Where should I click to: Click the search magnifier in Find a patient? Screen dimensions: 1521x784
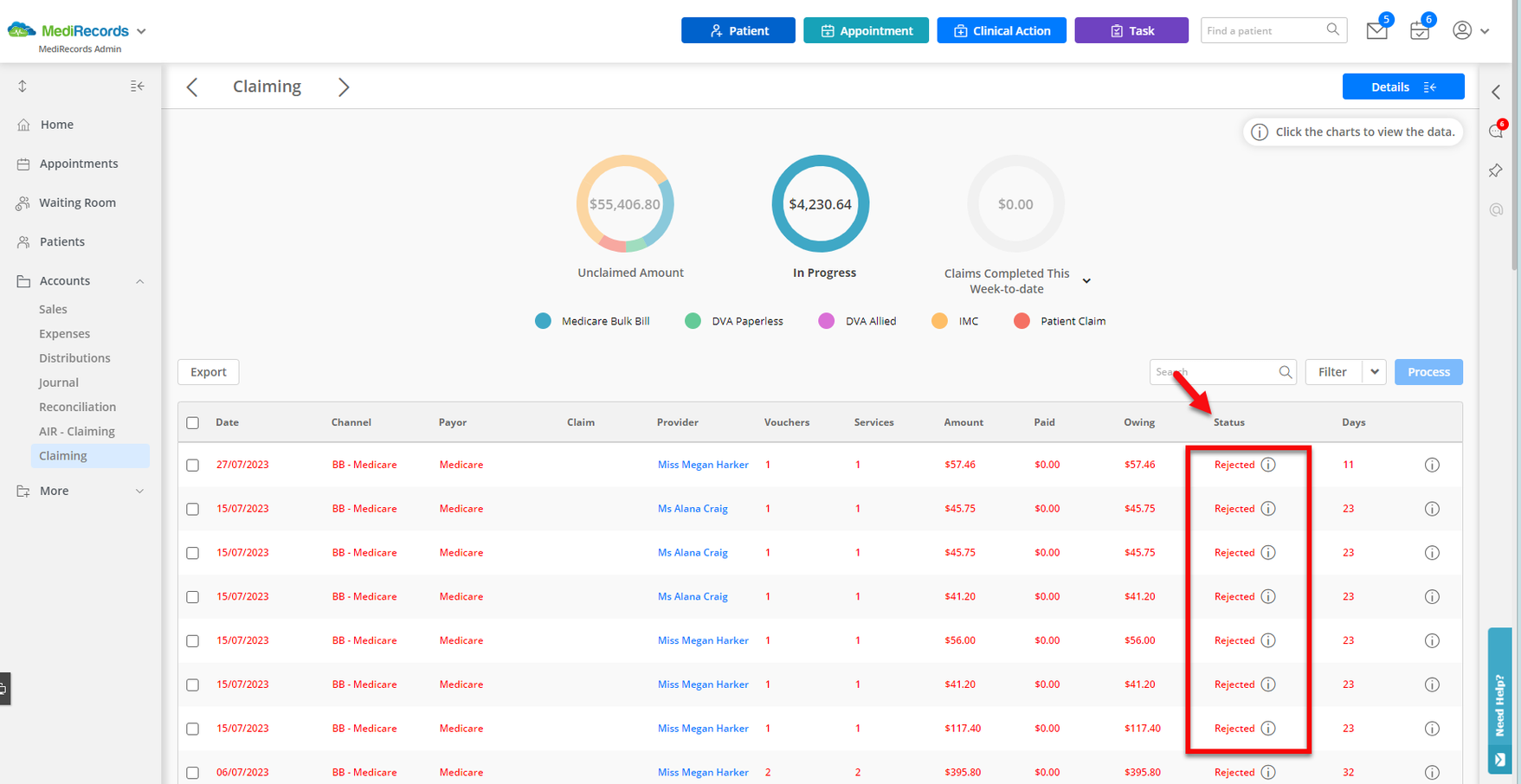pos(1333,30)
